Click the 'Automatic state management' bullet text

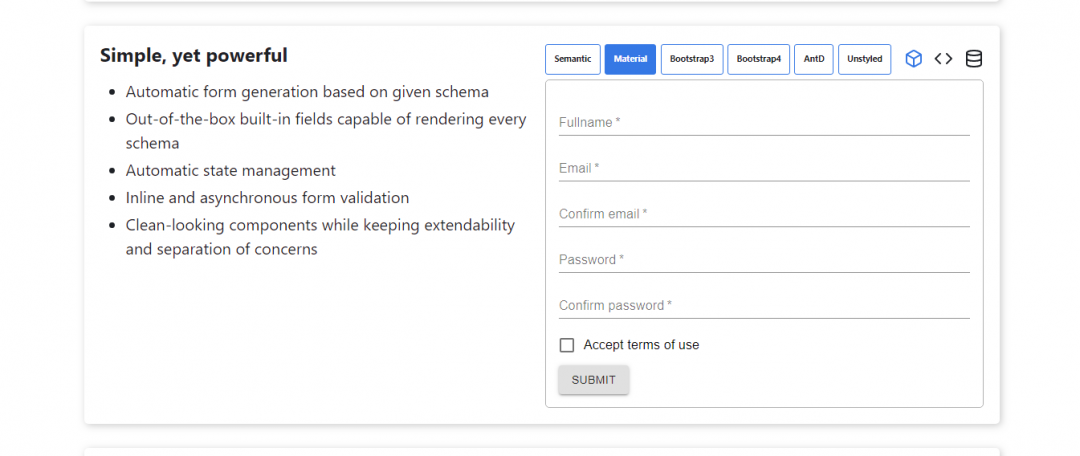tap(231, 171)
